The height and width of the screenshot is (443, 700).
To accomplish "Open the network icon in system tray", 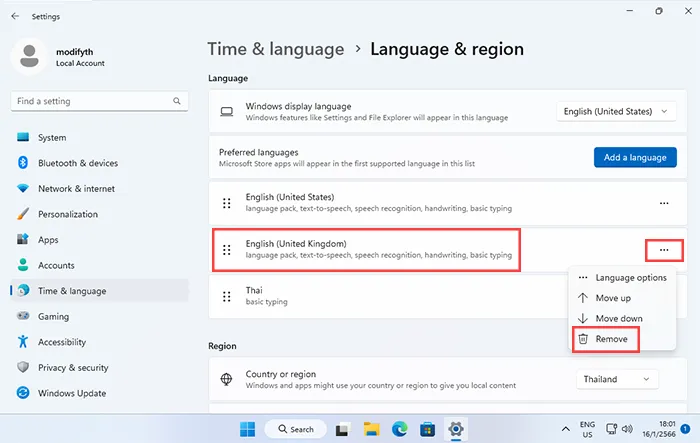I will pos(611,429).
